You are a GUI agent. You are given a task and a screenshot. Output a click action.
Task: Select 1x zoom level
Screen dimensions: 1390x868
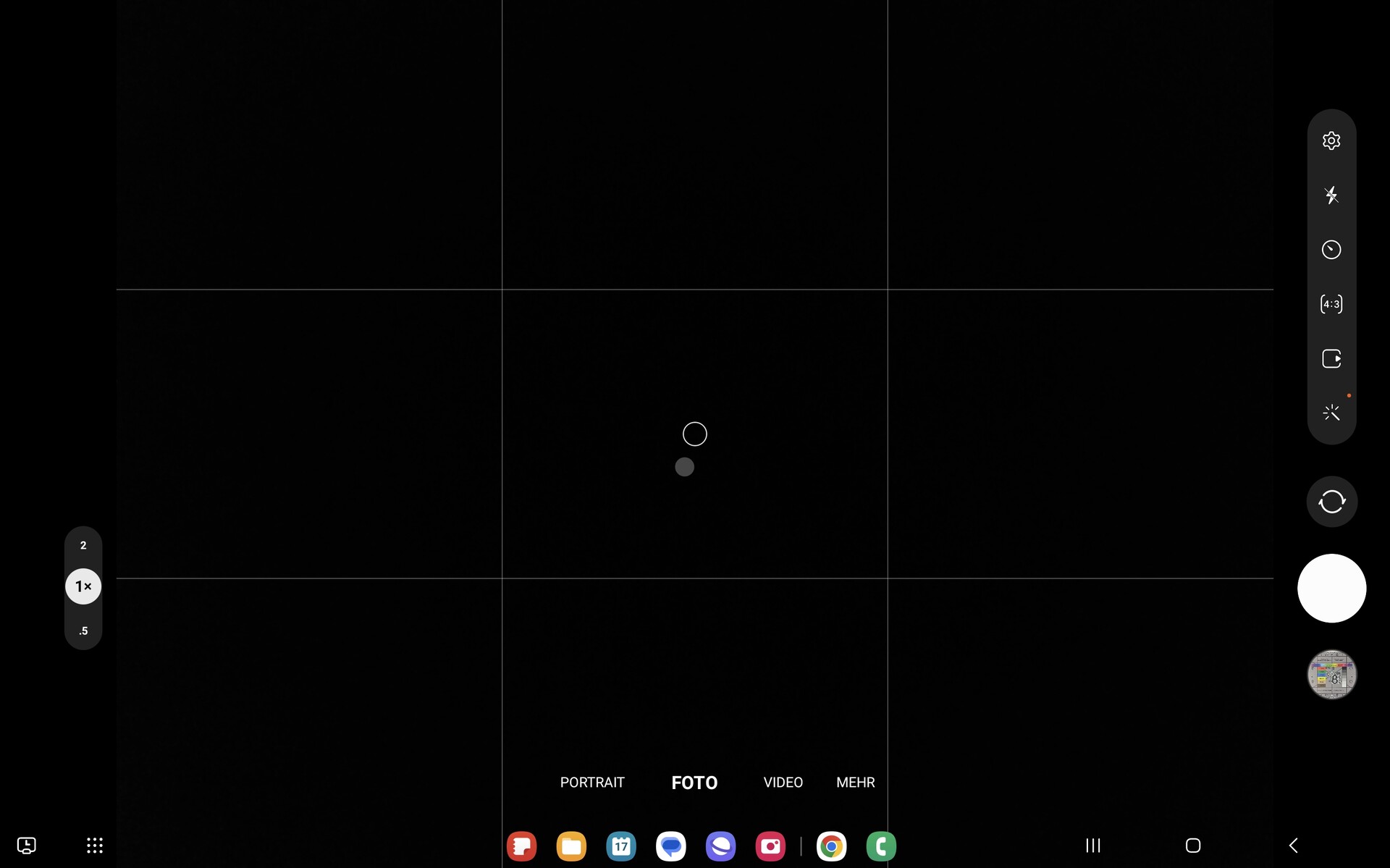point(83,586)
